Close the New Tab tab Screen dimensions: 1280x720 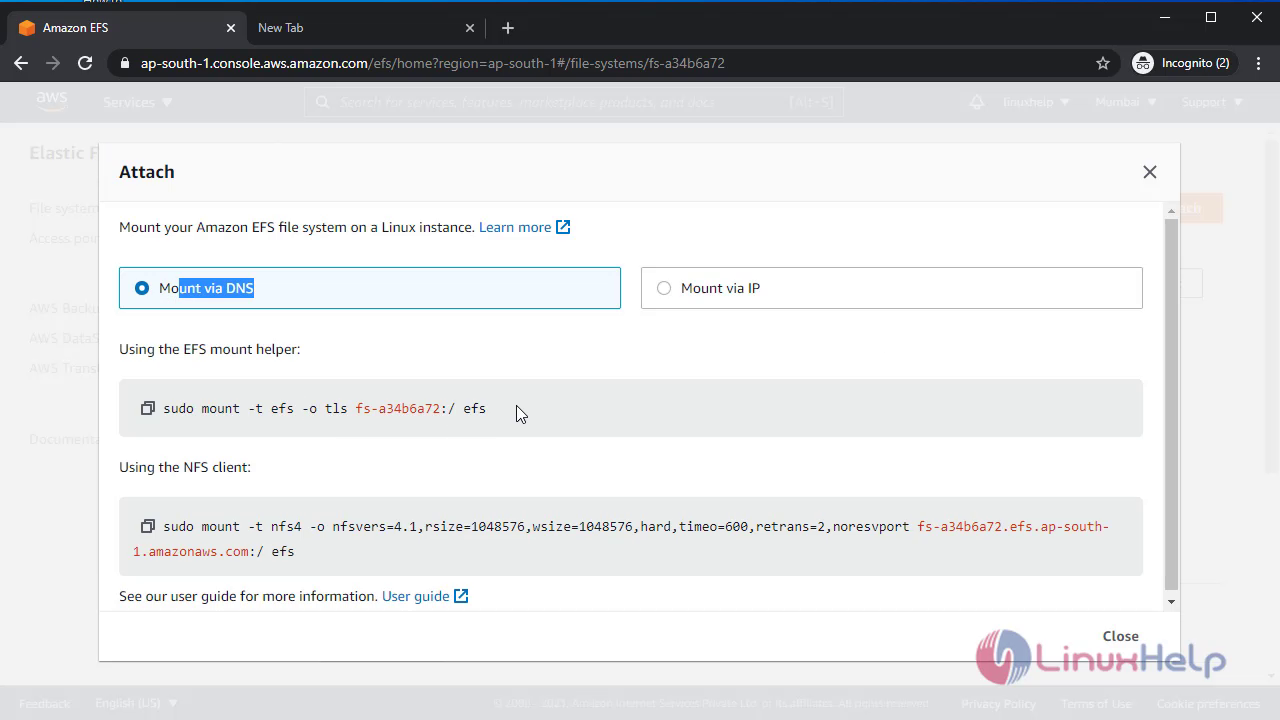(x=471, y=28)
